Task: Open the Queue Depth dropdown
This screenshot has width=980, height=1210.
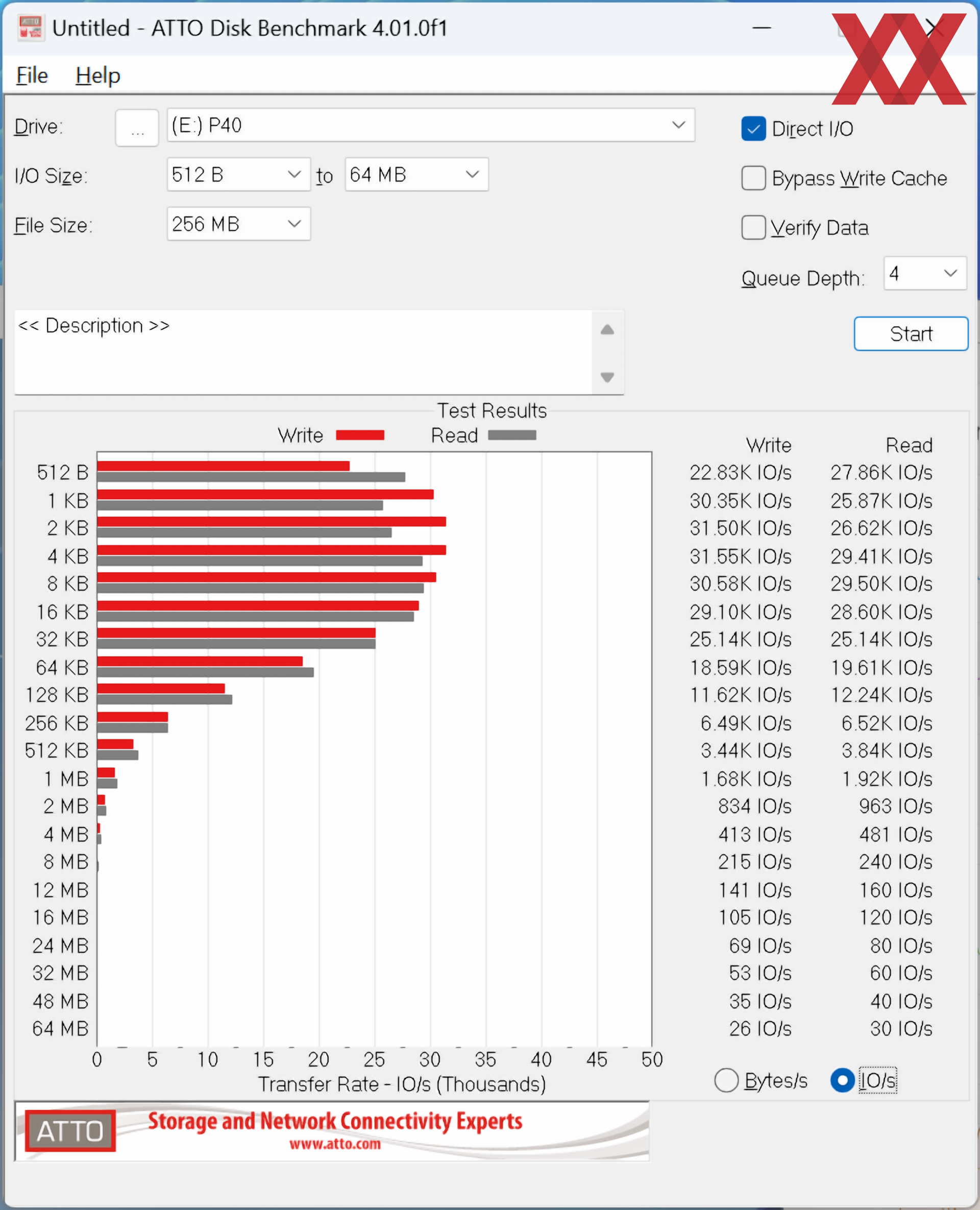Action: pyautogui.click(x=925, y=273)
